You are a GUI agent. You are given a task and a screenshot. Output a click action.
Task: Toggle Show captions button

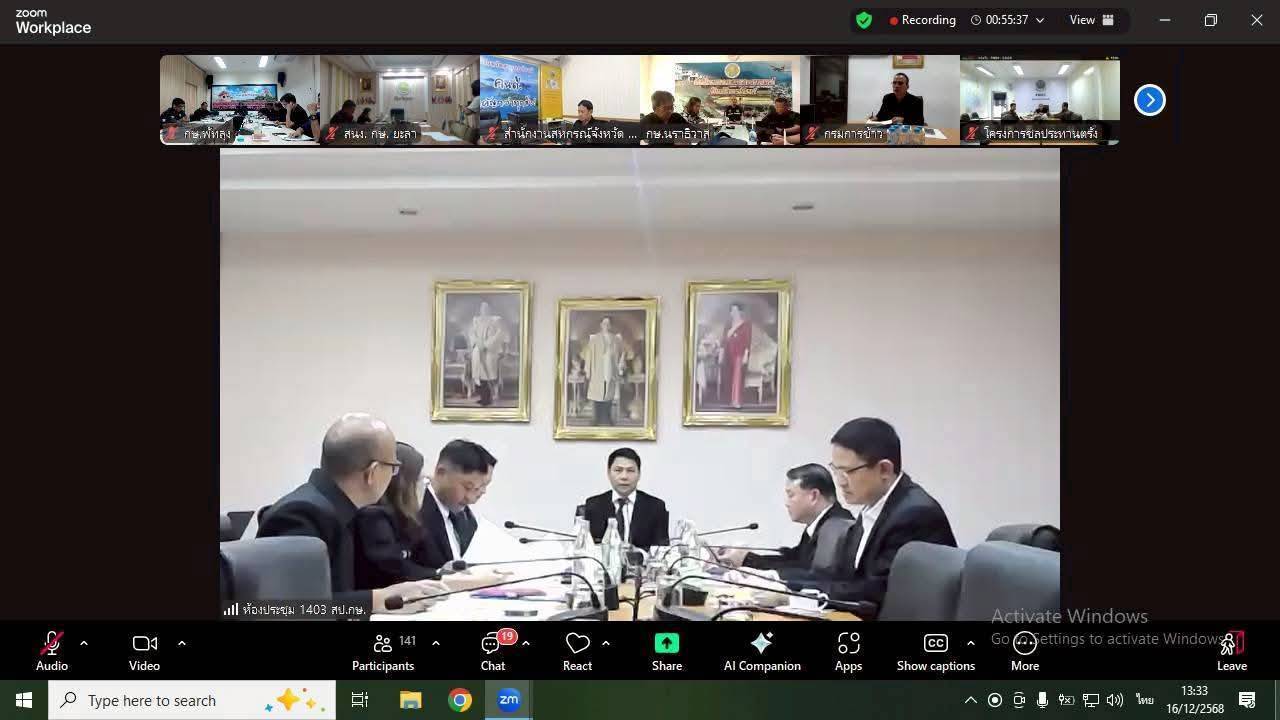click(935, 652)
